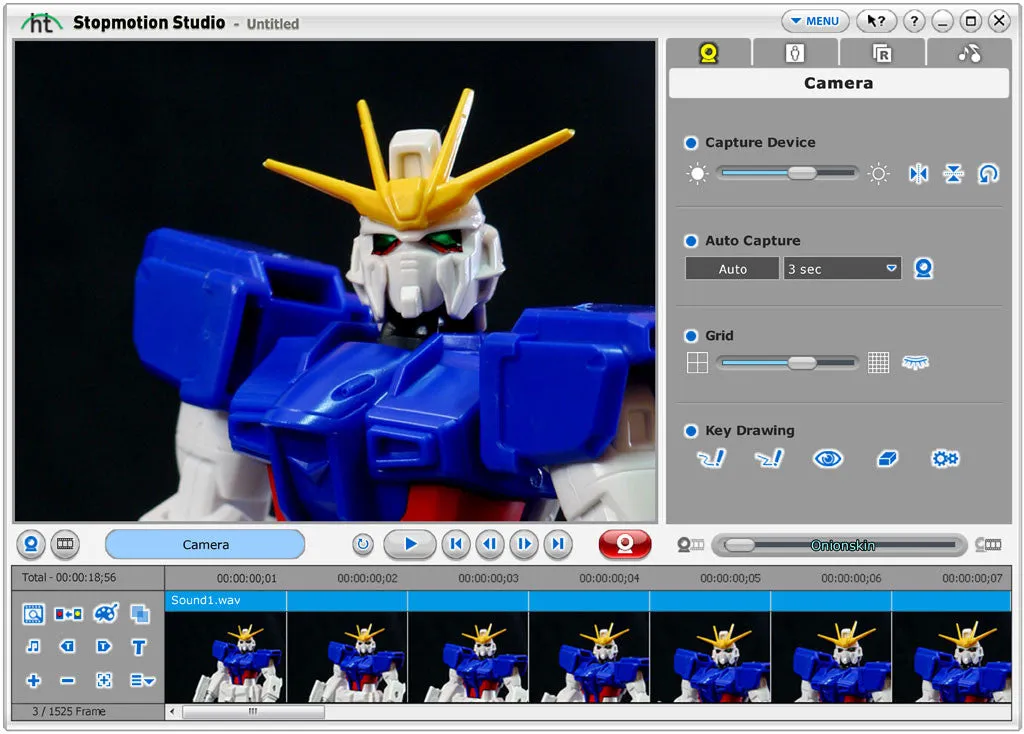Viewport: 1024px width, 734px height.
Task: Click the magnifier frame preview tool
Action: point(33,613)
